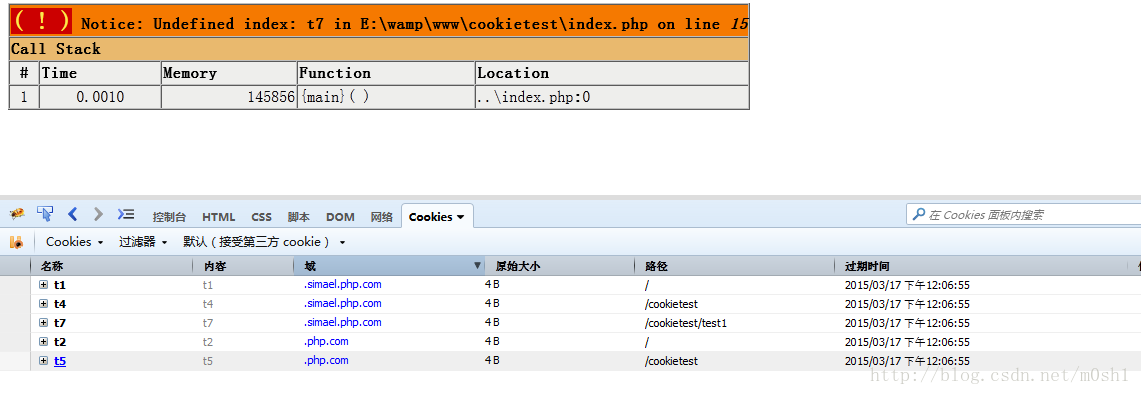This screenshot has height=395, width=1141.
Task: Show the command line popup icon
Action: 126,214
